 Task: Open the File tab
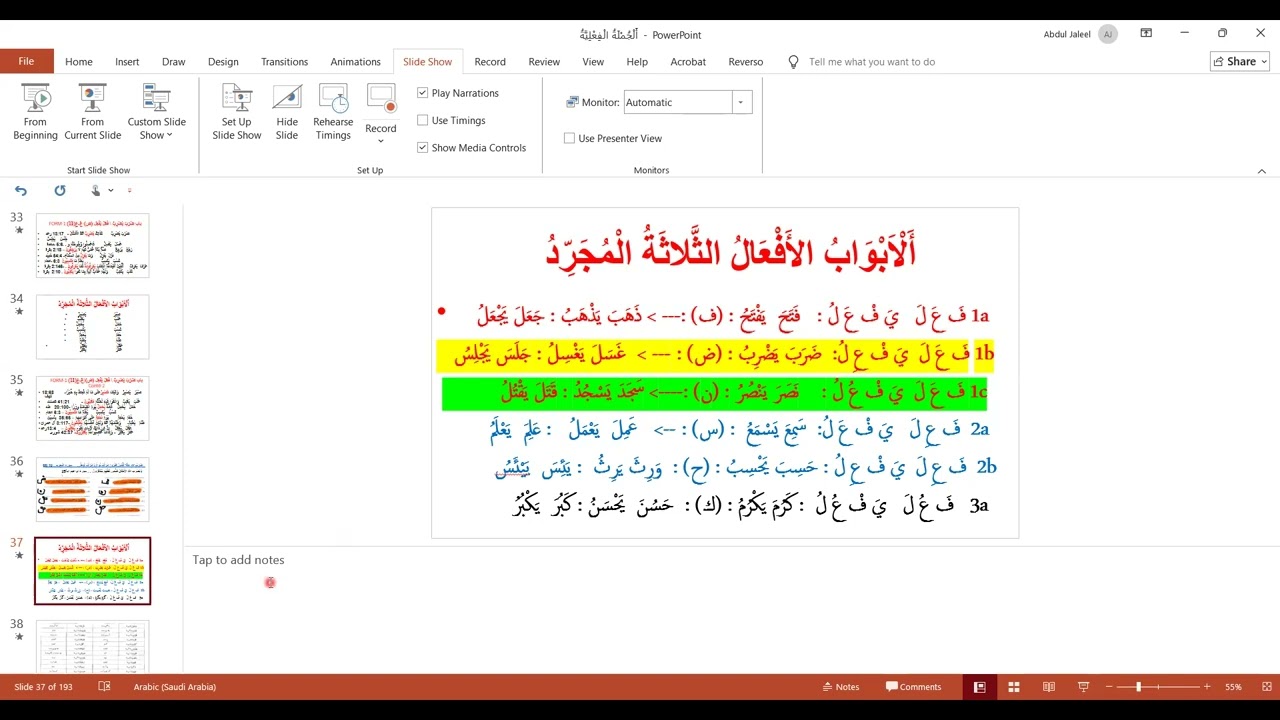(26, 61)
